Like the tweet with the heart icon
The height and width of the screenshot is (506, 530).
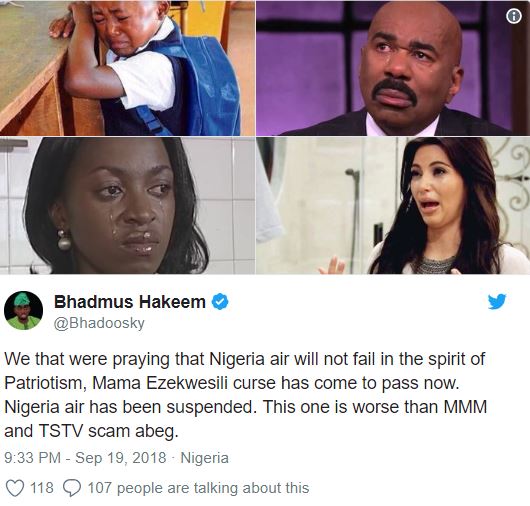pyautogui.click(x=15, y=488)
